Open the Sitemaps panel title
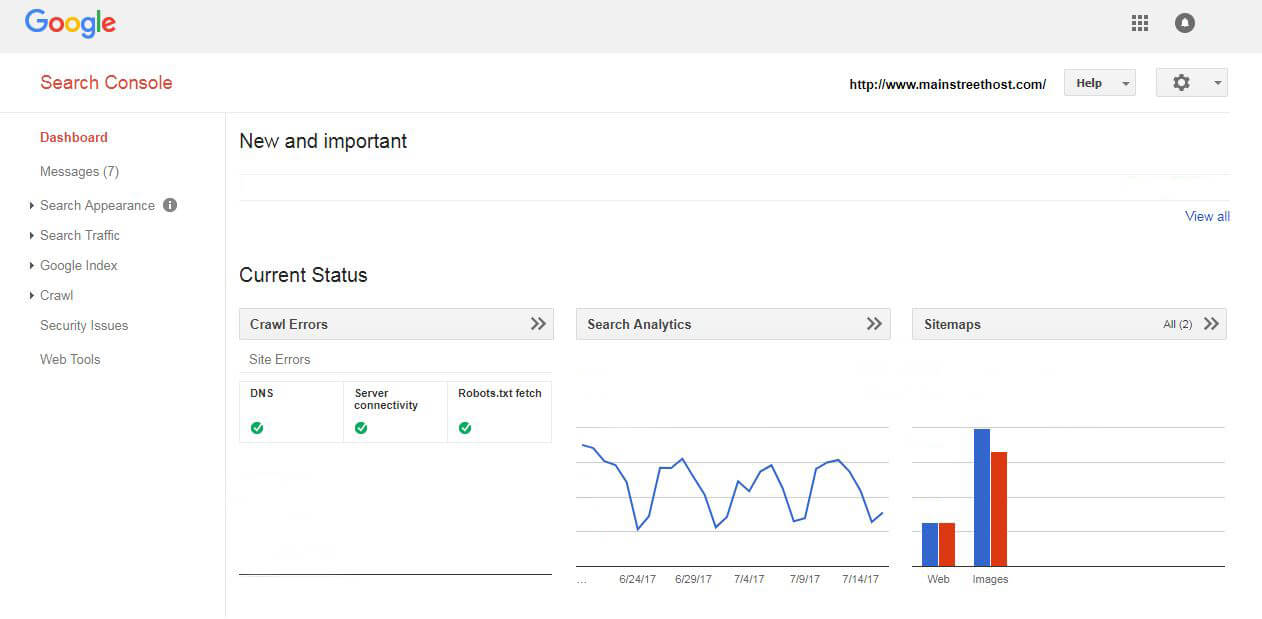The height and width of the screenshot is (619, 1262). click(x=952, y=324)
